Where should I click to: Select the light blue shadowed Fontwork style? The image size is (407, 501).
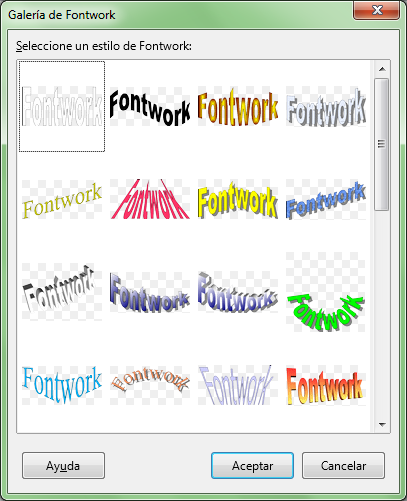point(326,106)
